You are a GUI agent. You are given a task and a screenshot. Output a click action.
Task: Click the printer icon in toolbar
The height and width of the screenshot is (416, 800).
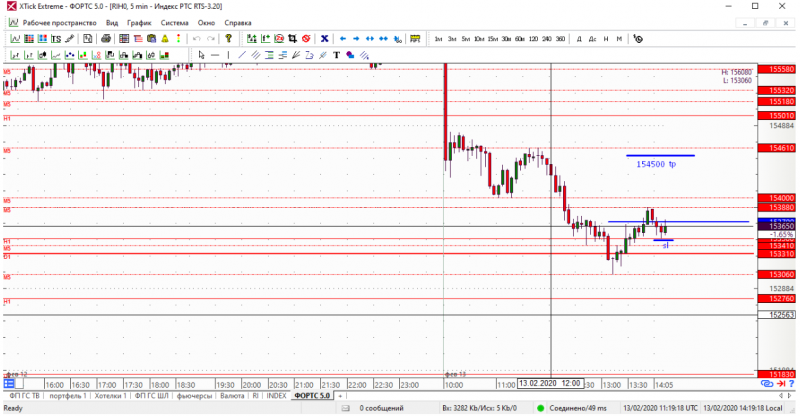coord(106,39)
